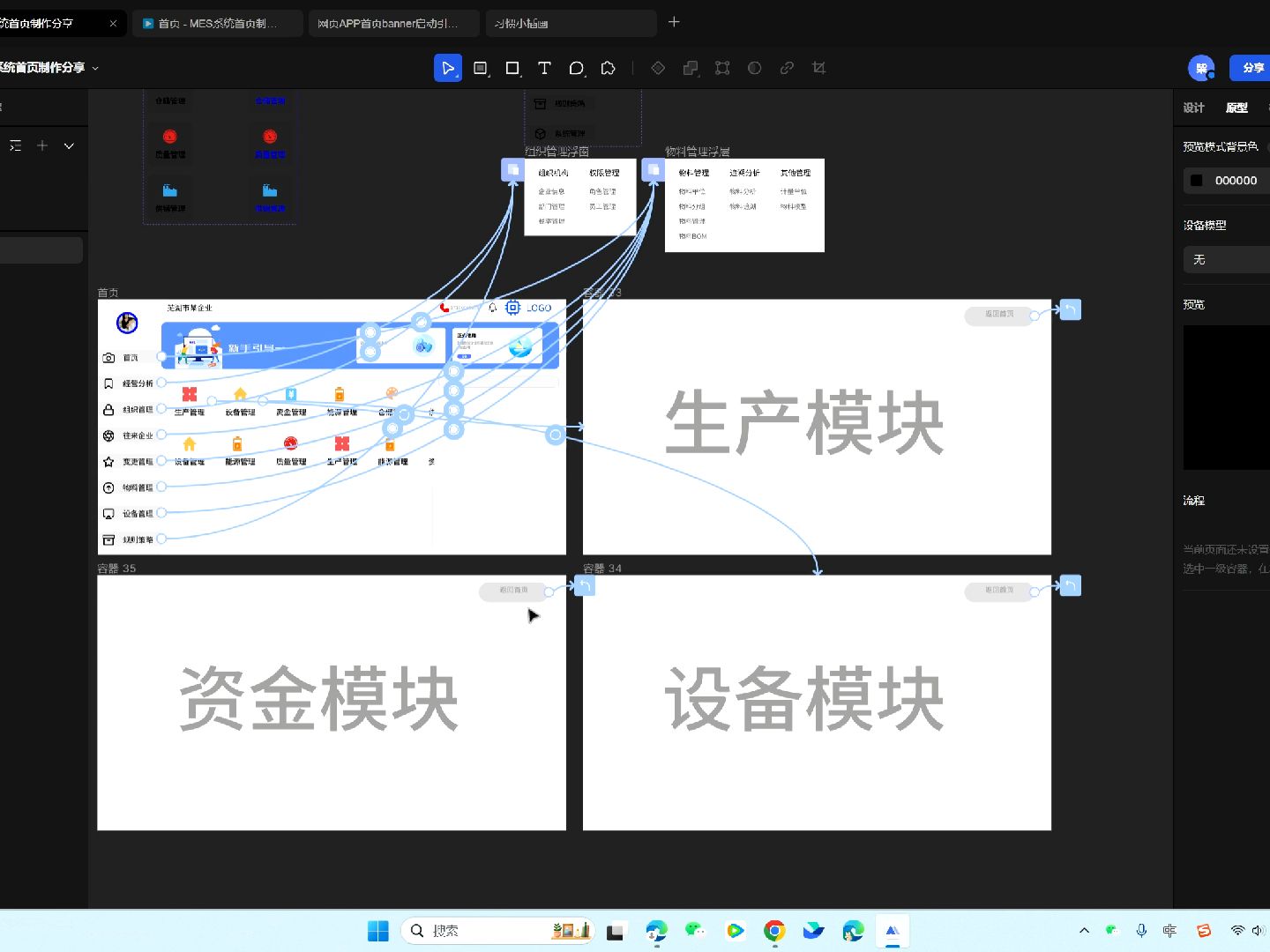
Task: Click the list-indent icon in left panel
Action: pos(15,145)
